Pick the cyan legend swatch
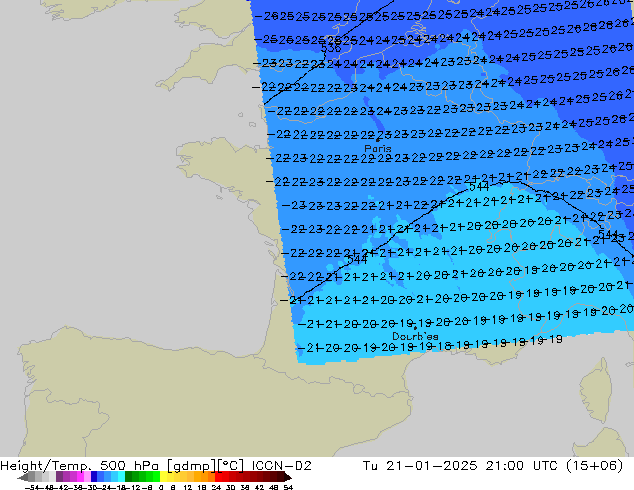634x490 pixels. point(121,476)
